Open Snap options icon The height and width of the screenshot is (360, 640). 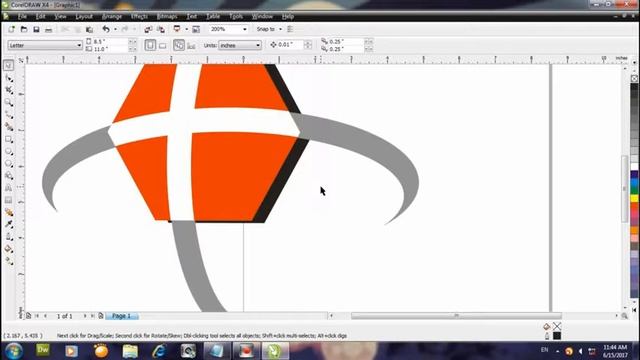[x=290, y=29]
